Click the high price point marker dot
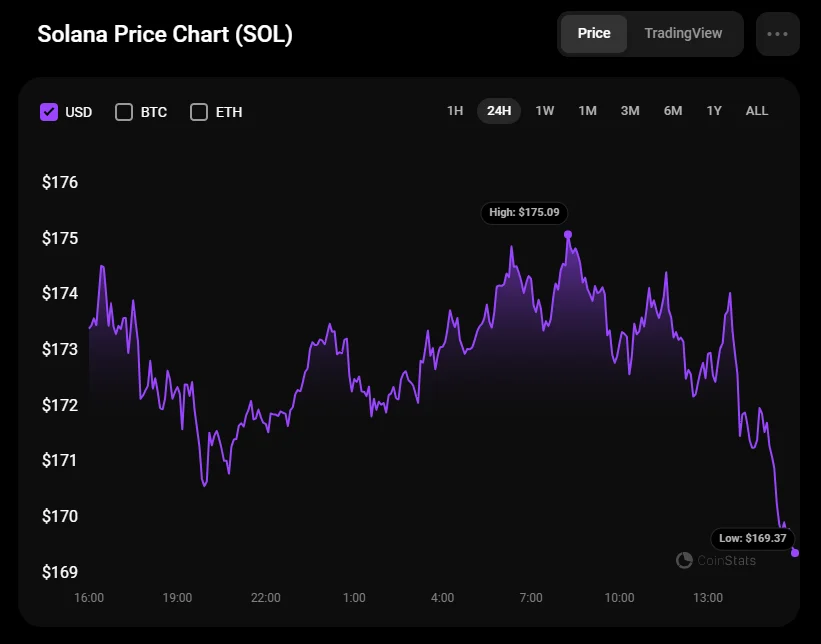The height and width of the screenshot is (644, 821). [568, 235]
